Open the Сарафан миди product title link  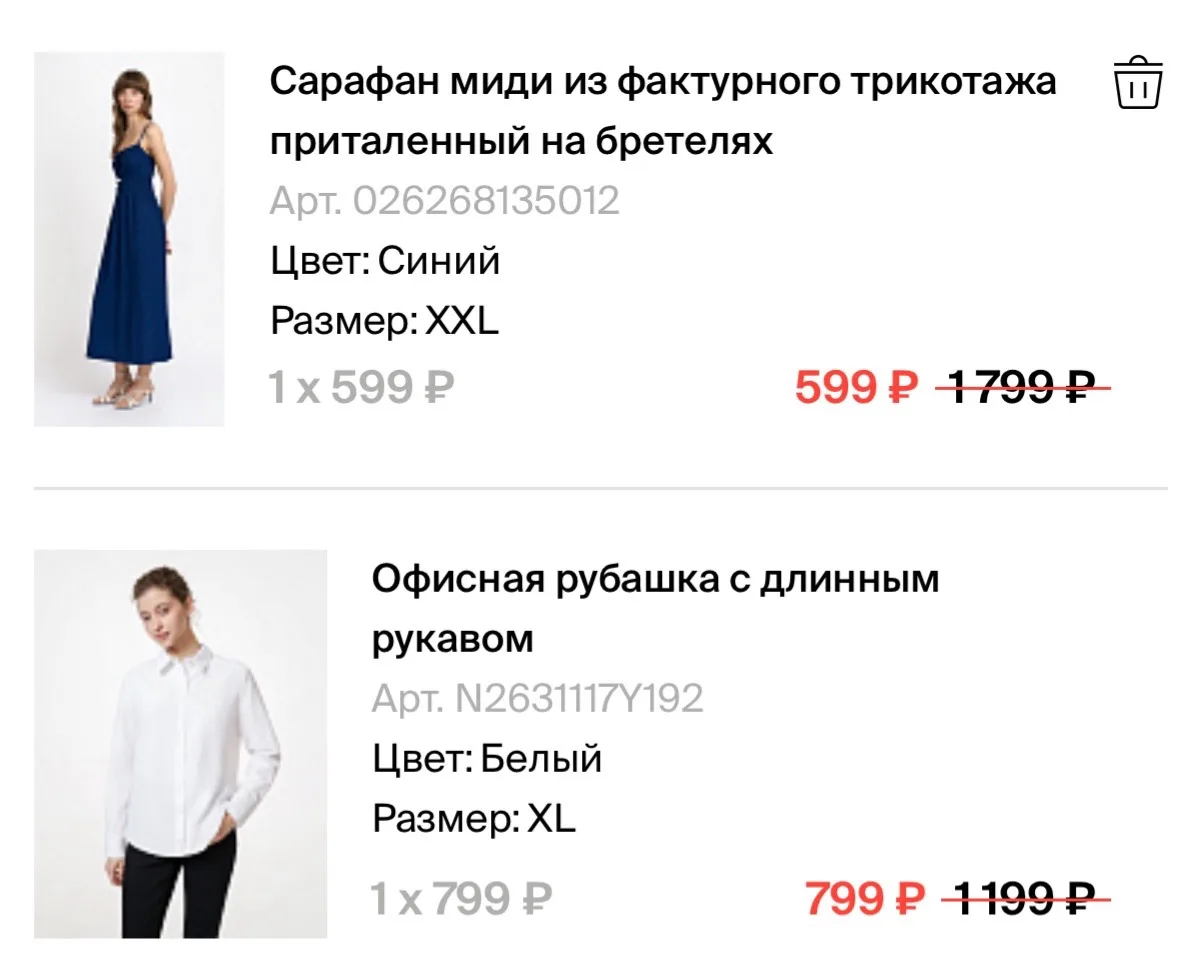click(x=663, y=111)
